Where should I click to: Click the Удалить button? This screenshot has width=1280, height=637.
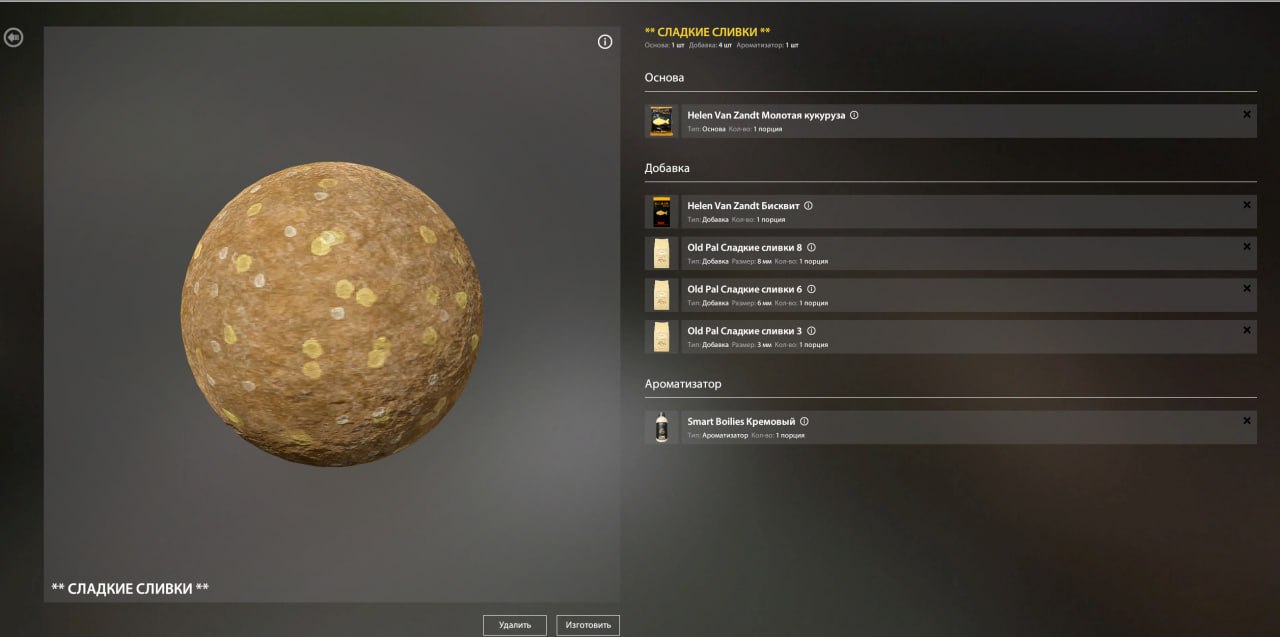(515, 625)
